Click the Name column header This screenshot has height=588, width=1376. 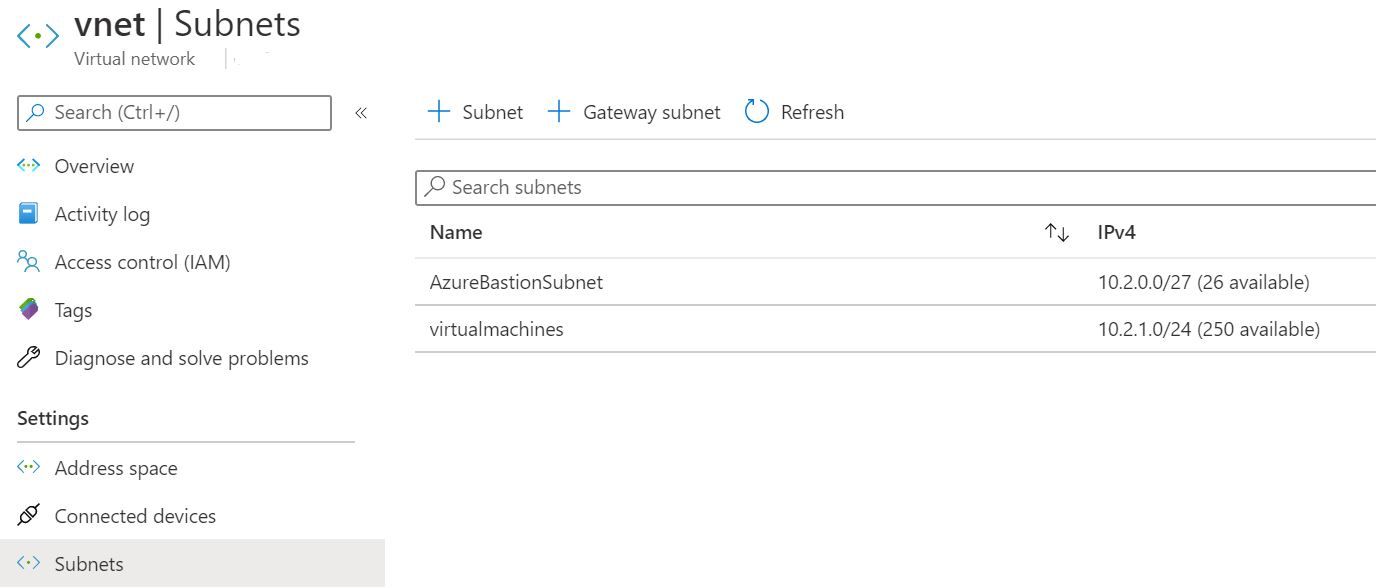tap(455, 231)
